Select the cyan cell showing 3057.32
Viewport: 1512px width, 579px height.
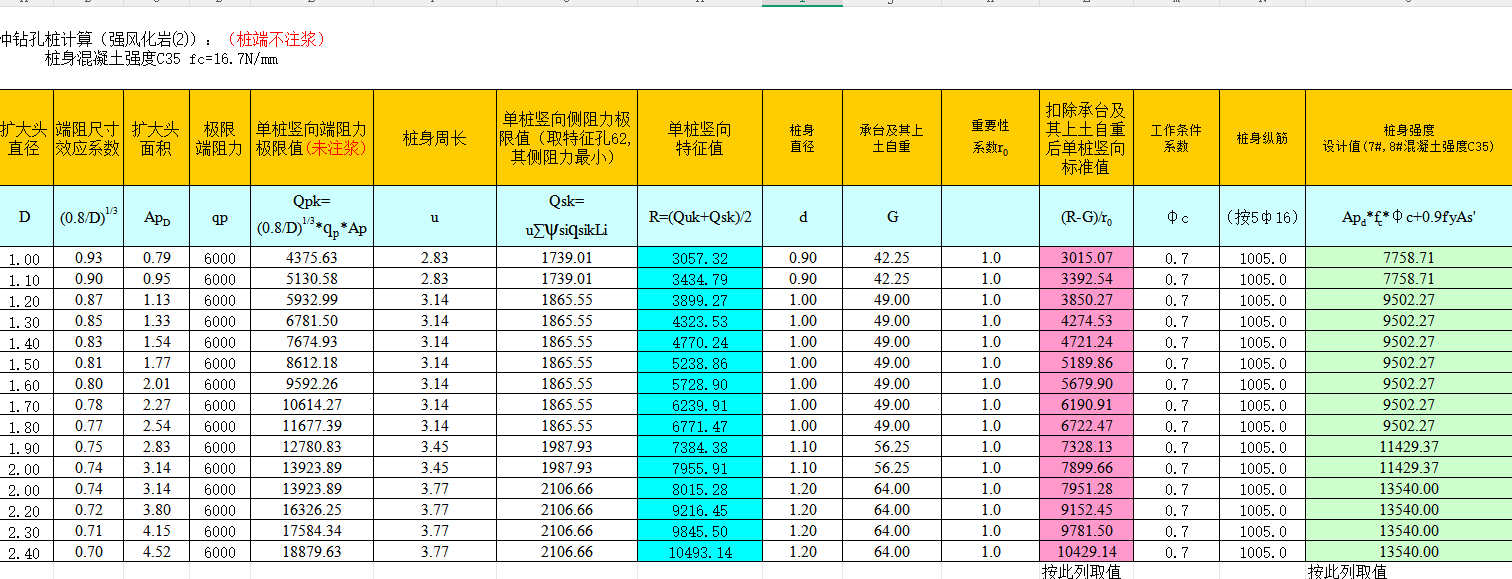click(x=699, y=258)
